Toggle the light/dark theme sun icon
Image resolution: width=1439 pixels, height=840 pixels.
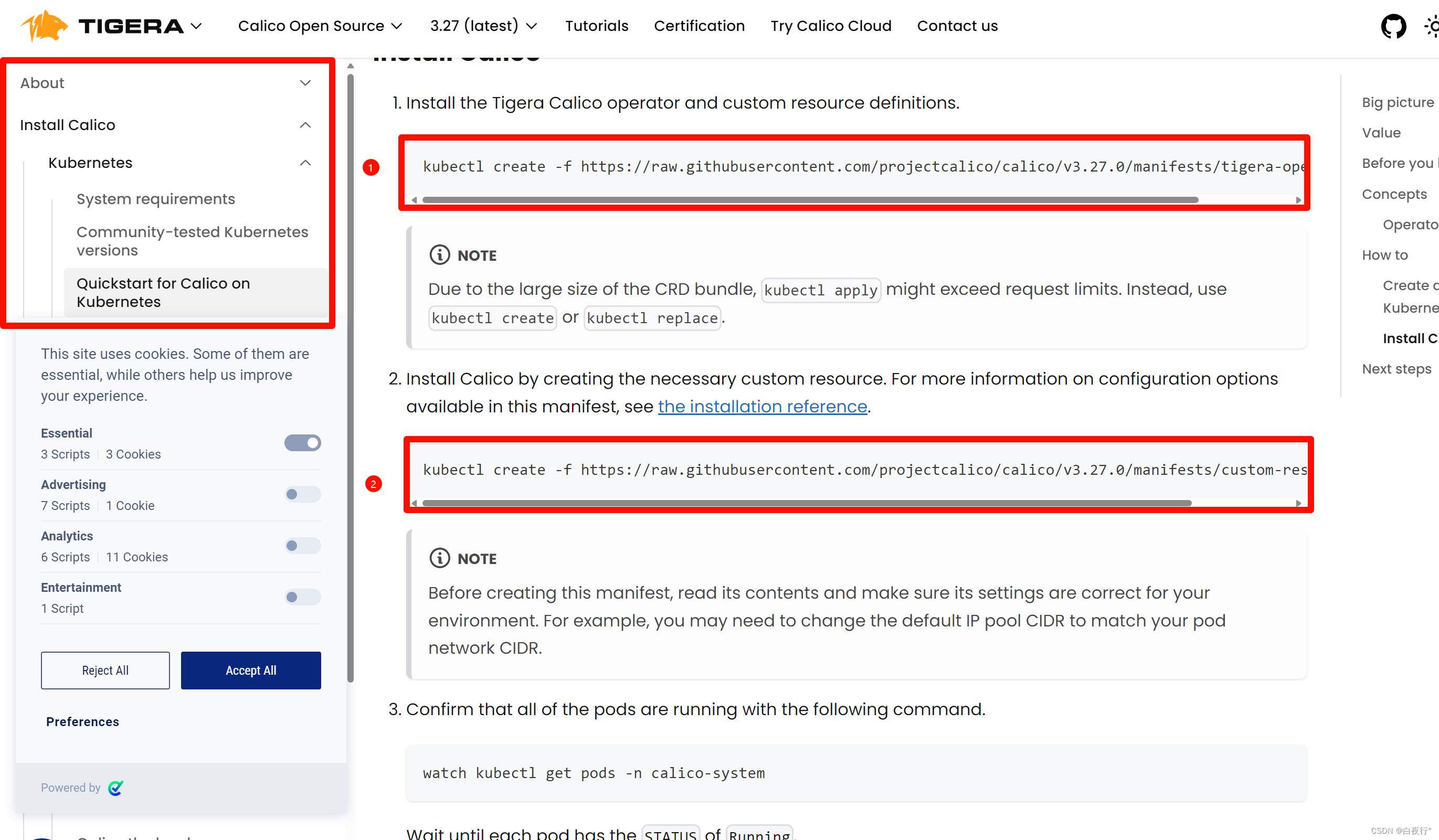1432,26
